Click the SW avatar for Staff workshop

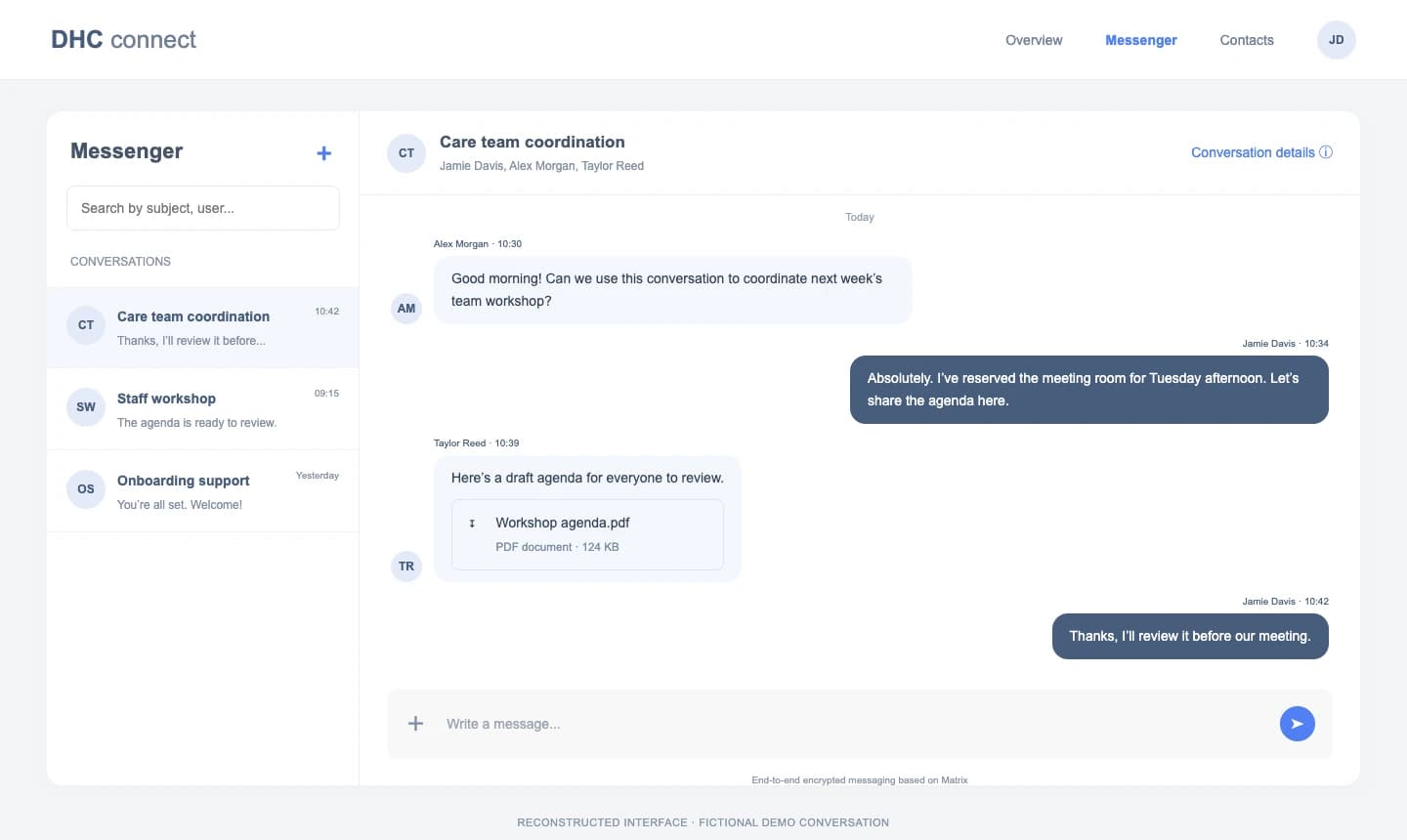click(x=86, y=407)
